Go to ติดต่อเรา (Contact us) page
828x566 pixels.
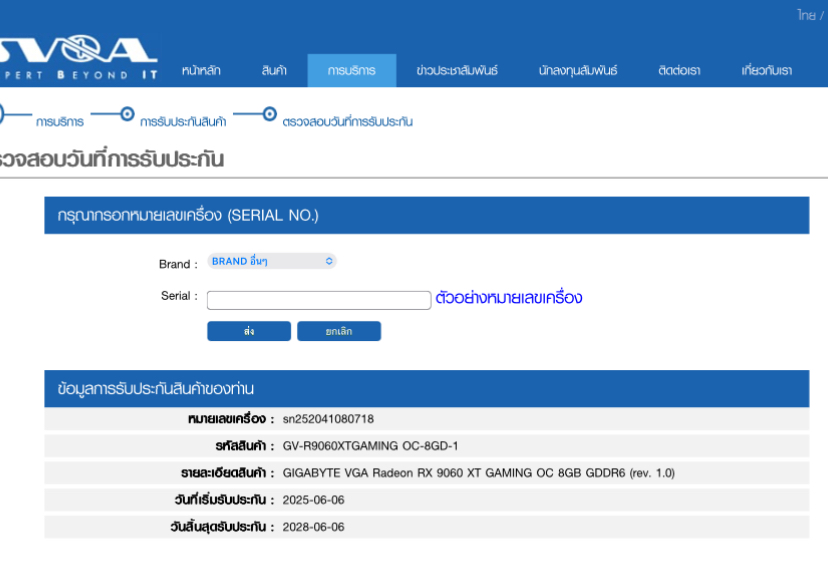click(679, 71)
